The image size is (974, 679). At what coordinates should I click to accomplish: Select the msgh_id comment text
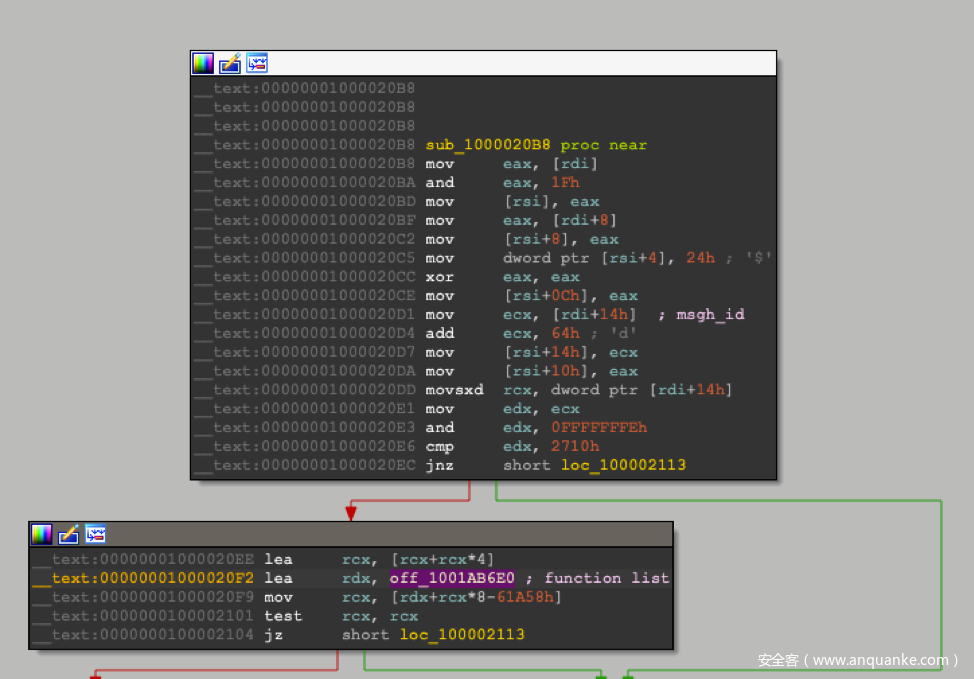pos(709,315)
